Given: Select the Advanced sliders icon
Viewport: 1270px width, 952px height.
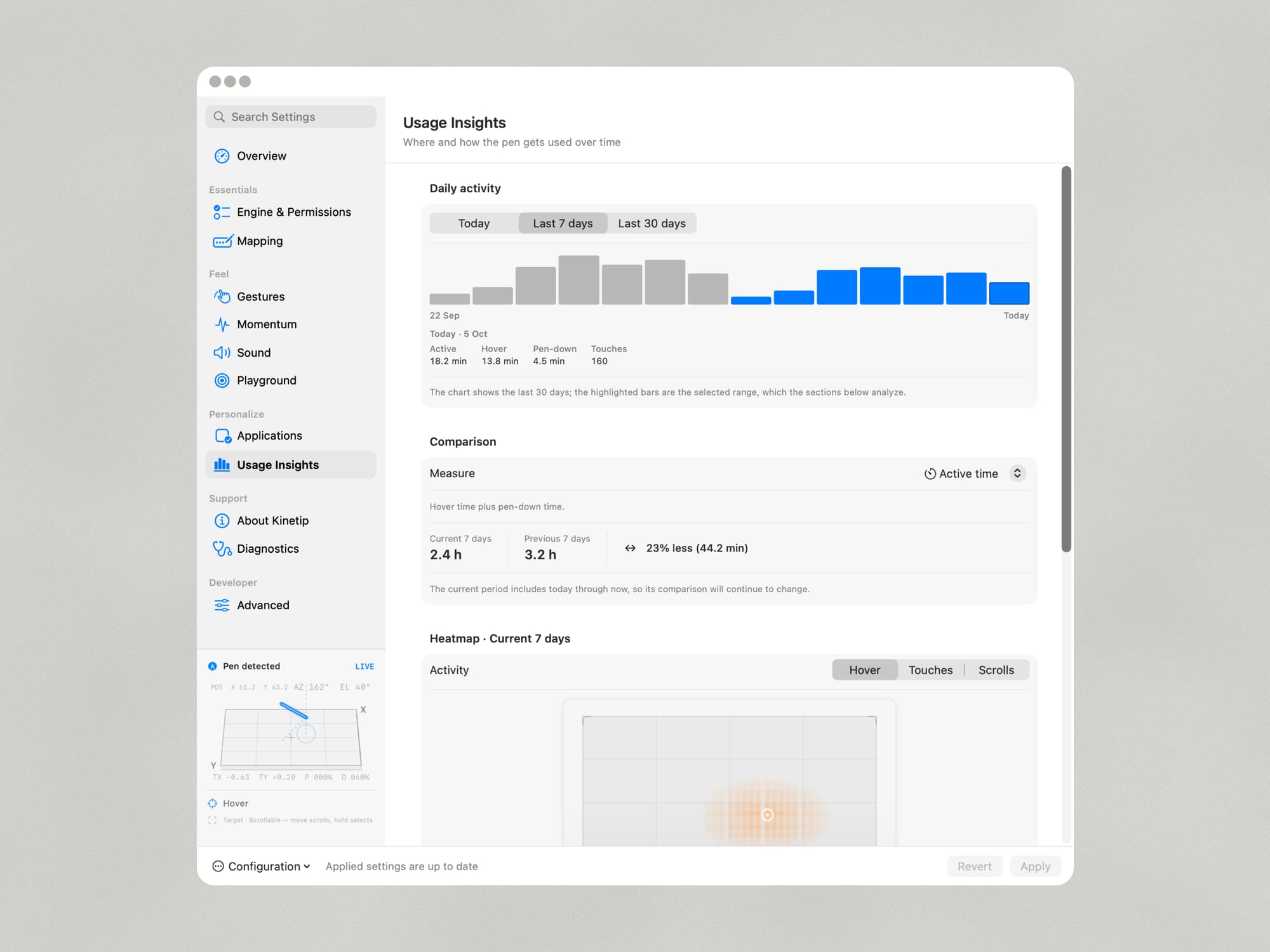Looking at the screenshot, I should [x=222, y=605].
